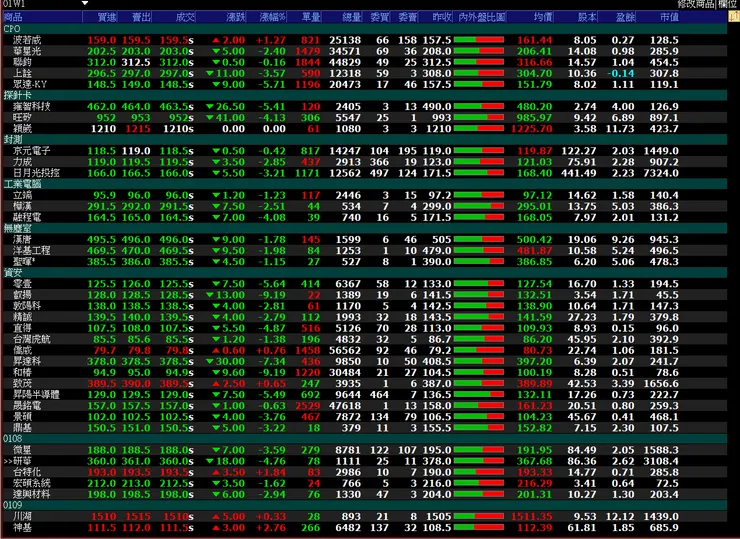The image size is (740, 539).
Task: Click the 修改商品 button
Action: 696,4
